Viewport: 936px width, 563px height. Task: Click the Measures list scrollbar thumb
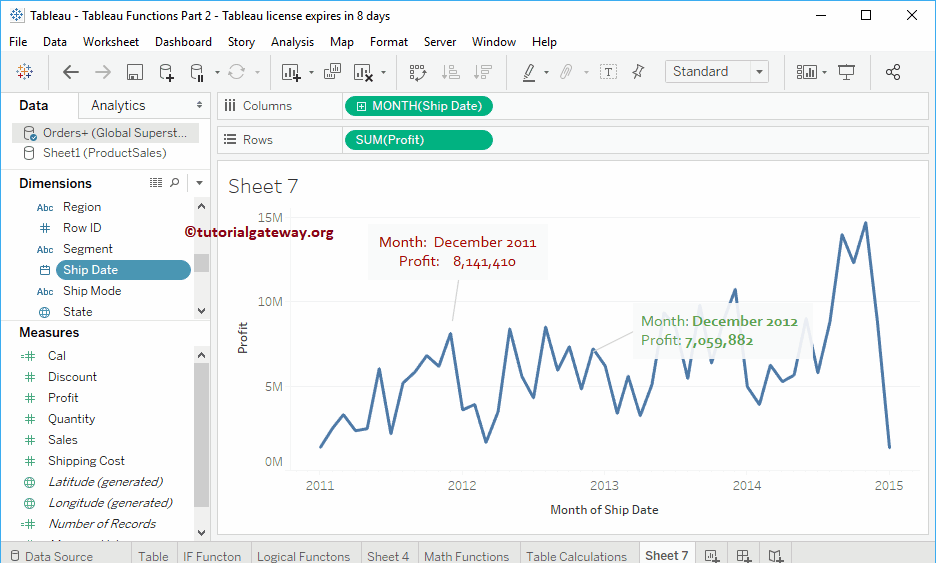coord(201,434)
